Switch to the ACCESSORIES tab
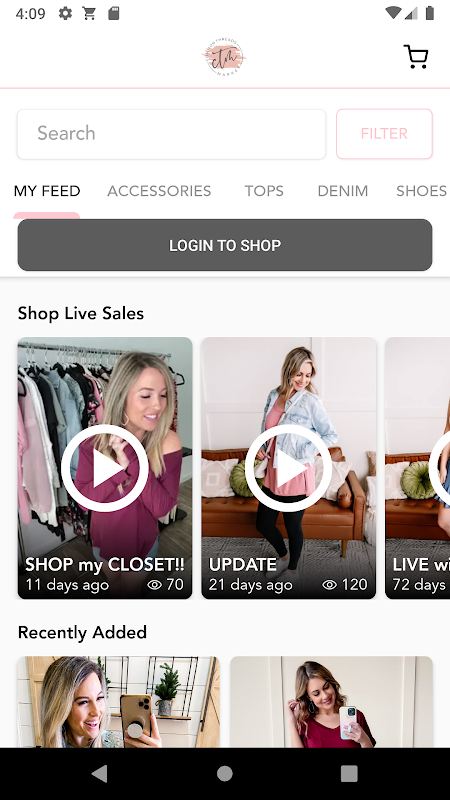This screenshot has width=450, height=800. (159, 191)
